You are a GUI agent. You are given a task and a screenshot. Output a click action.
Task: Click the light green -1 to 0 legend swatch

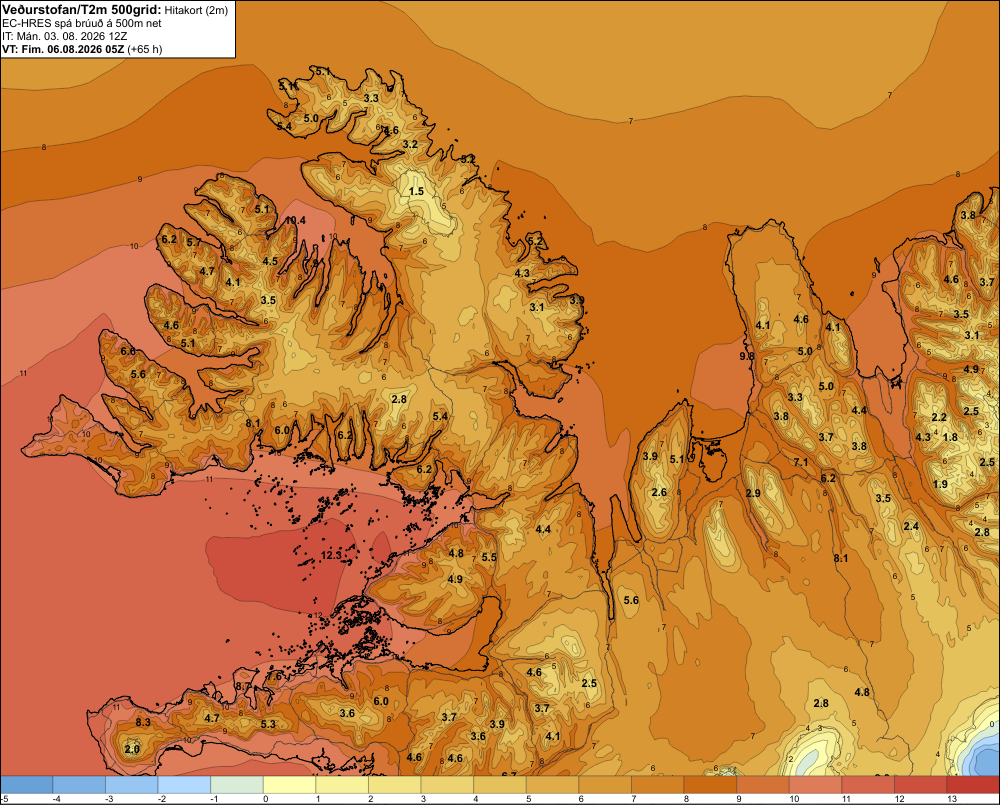(x=237, y=784)
